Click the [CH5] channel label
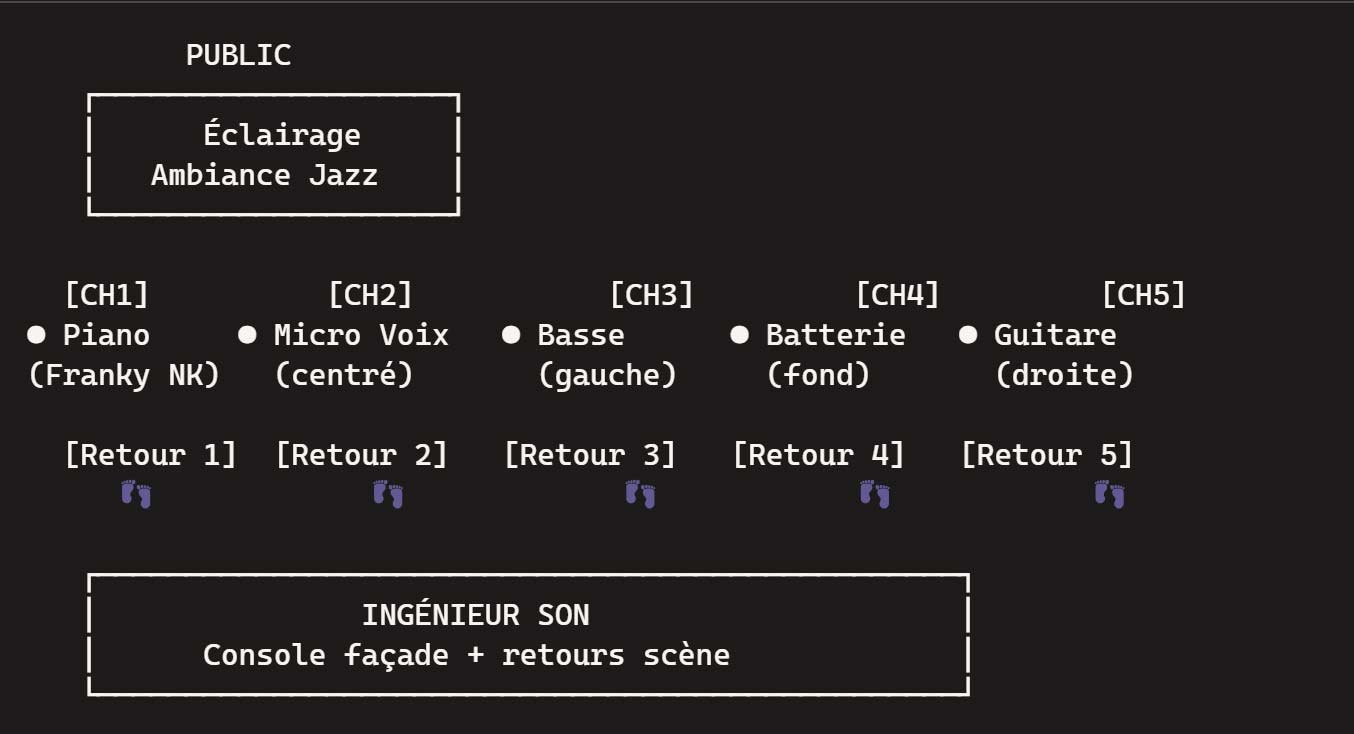The height and width of the screenshot is (734, 1354). click(1144, 295)
